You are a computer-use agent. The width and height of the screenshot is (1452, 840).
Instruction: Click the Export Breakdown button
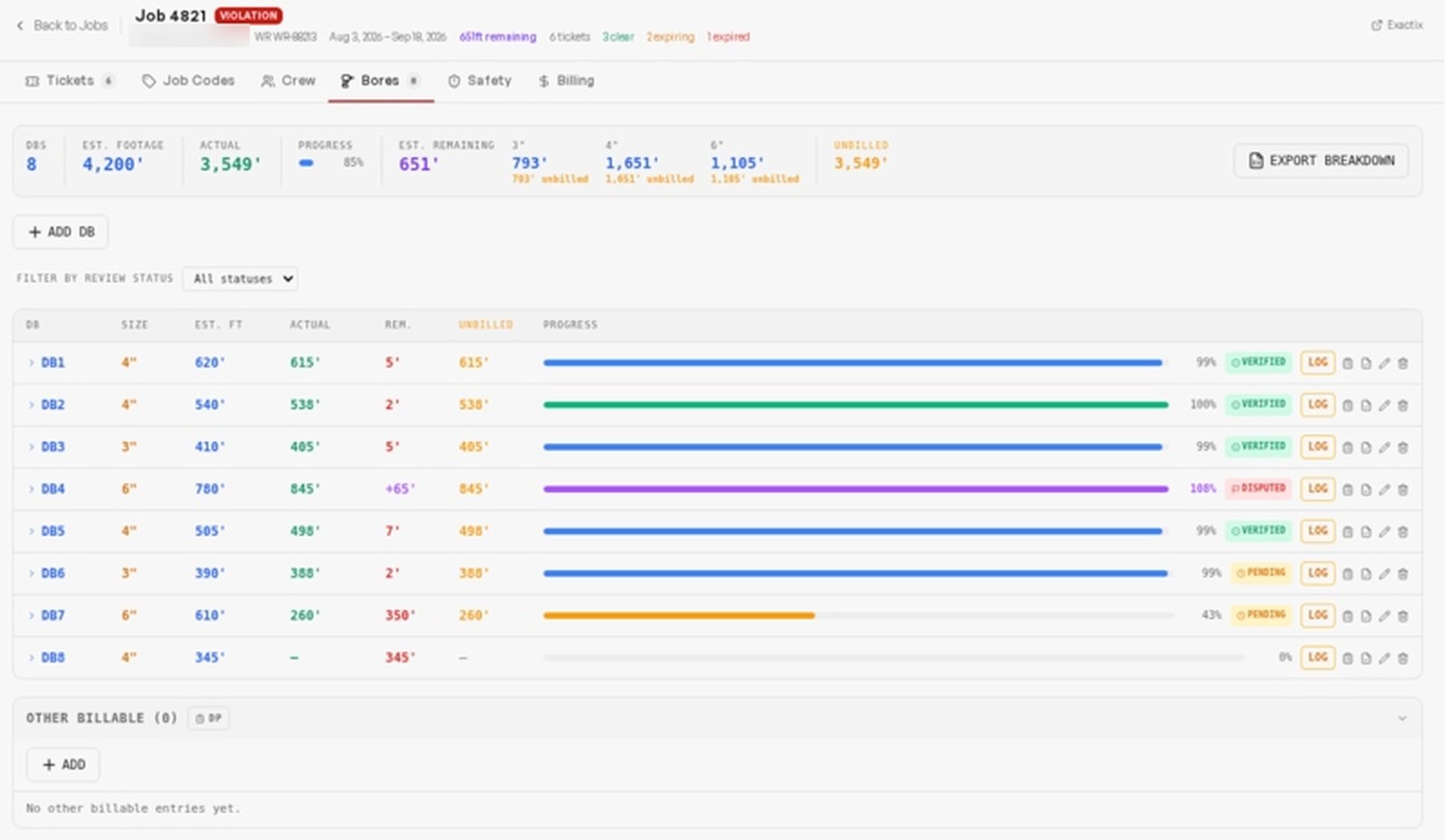click(x=1321, y=160)
